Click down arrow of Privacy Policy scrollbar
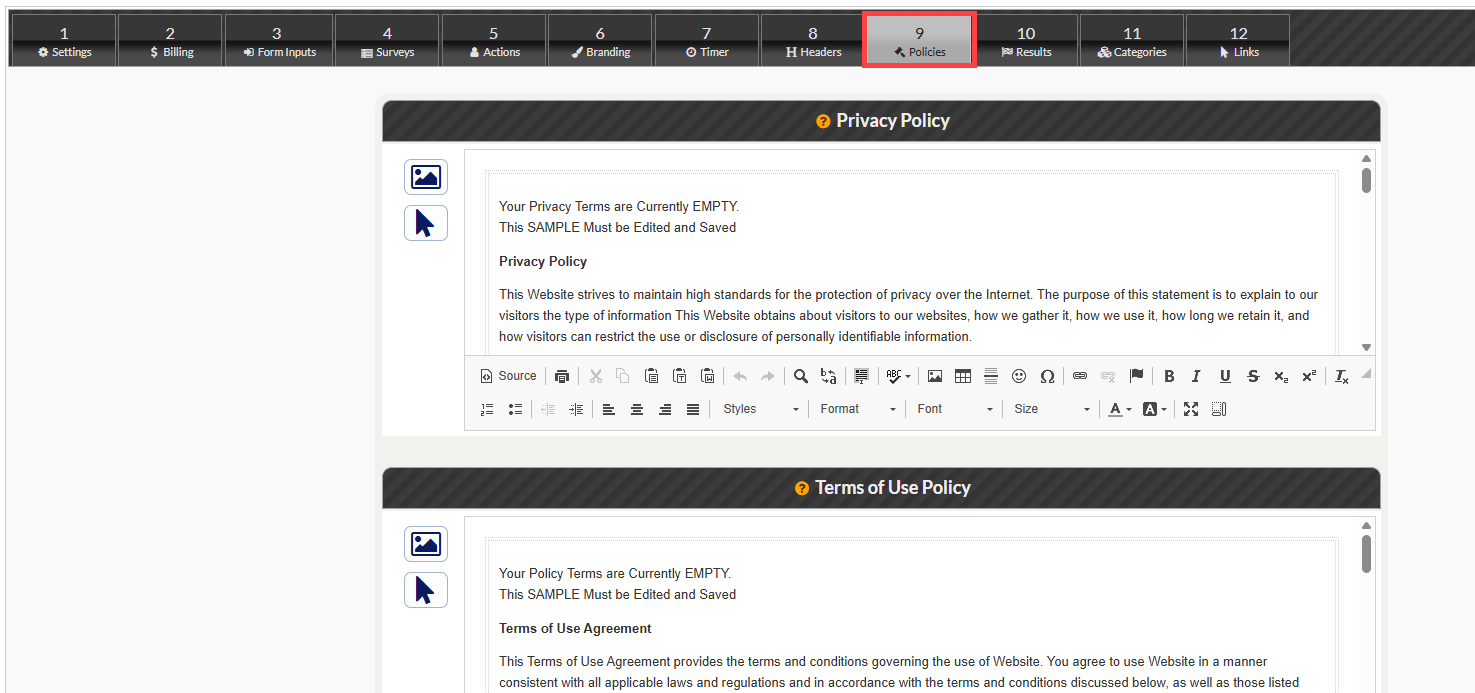The height and width of the screenshot is (693, 1475). (1366, 347)
